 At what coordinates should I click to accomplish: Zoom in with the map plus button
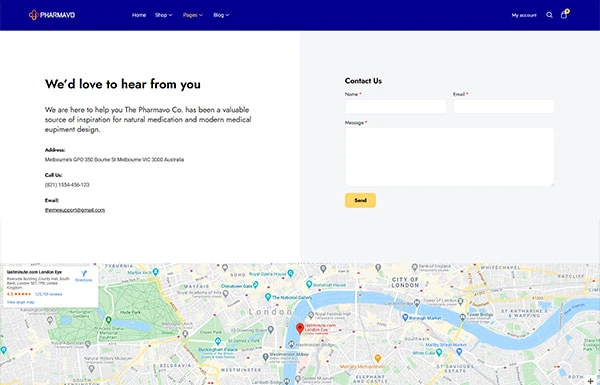point(590,381)
